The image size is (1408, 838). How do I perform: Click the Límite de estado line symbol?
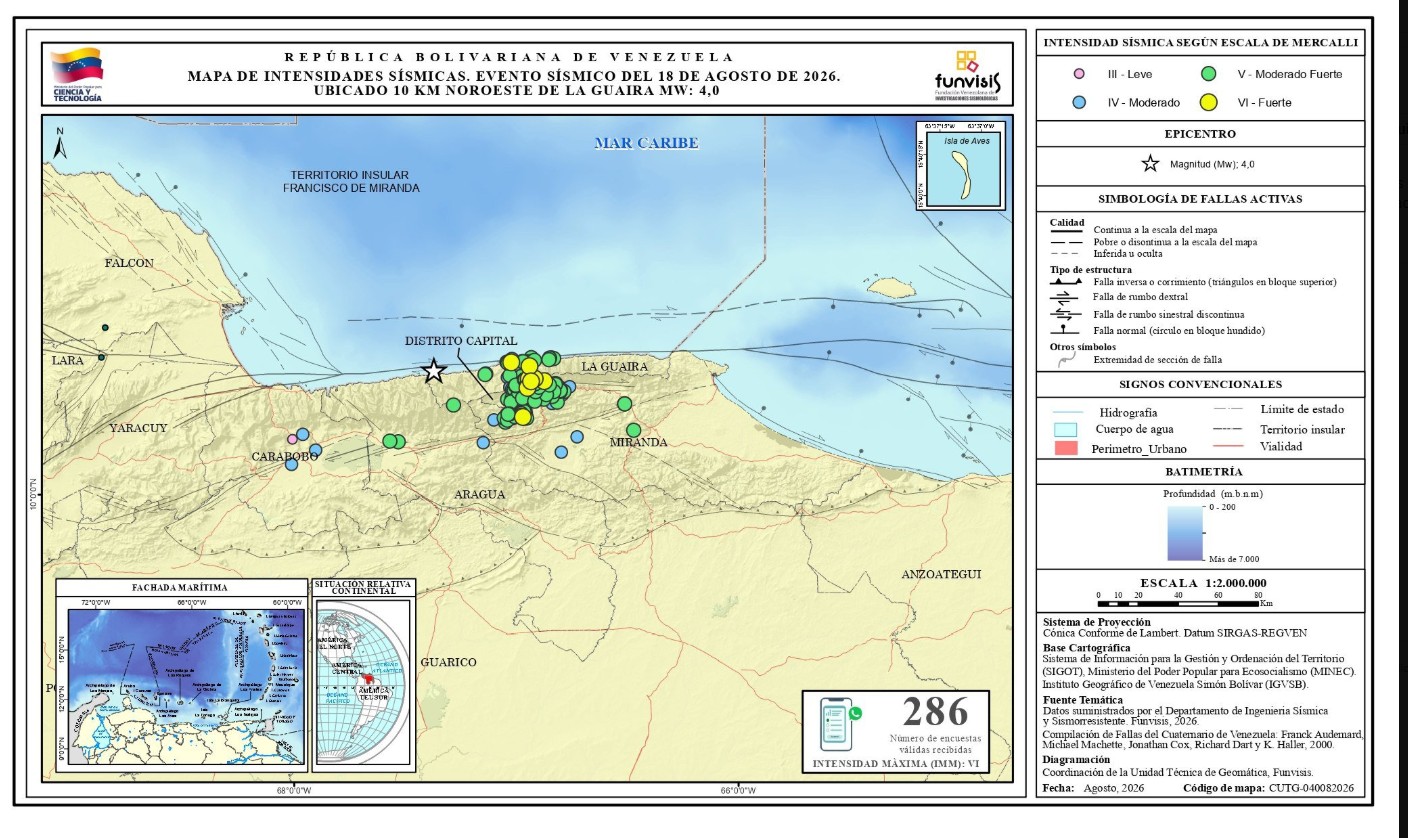(x=1229, y=409)
